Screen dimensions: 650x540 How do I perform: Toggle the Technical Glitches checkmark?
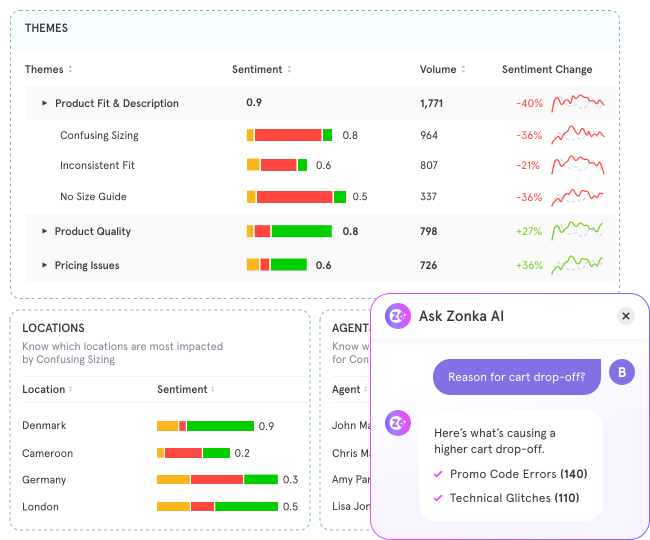point(437,498)
